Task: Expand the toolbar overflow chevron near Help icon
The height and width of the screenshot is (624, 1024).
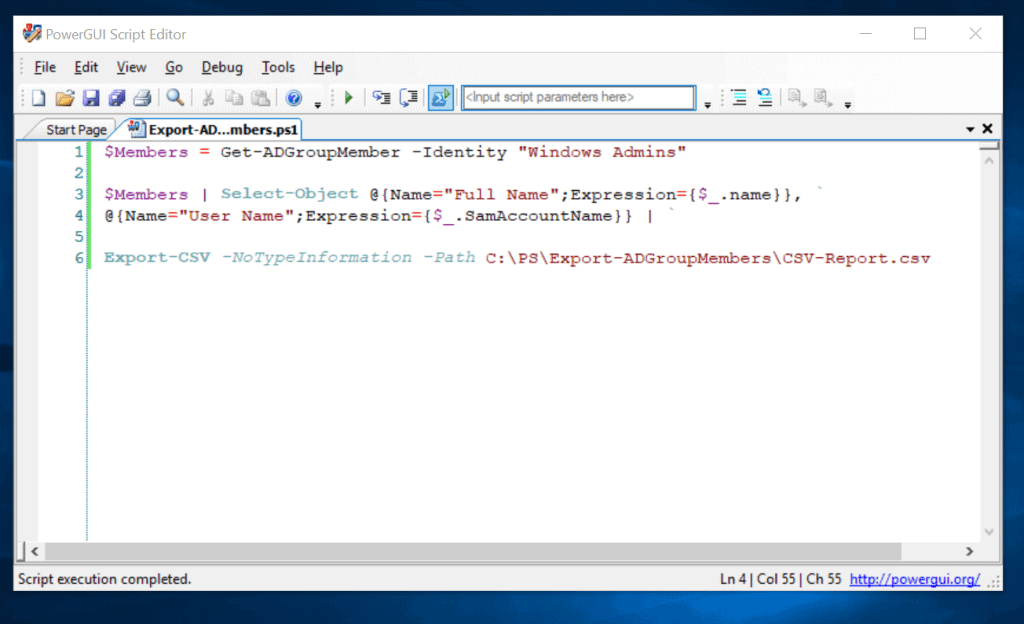Action: [x=317, y=102]
